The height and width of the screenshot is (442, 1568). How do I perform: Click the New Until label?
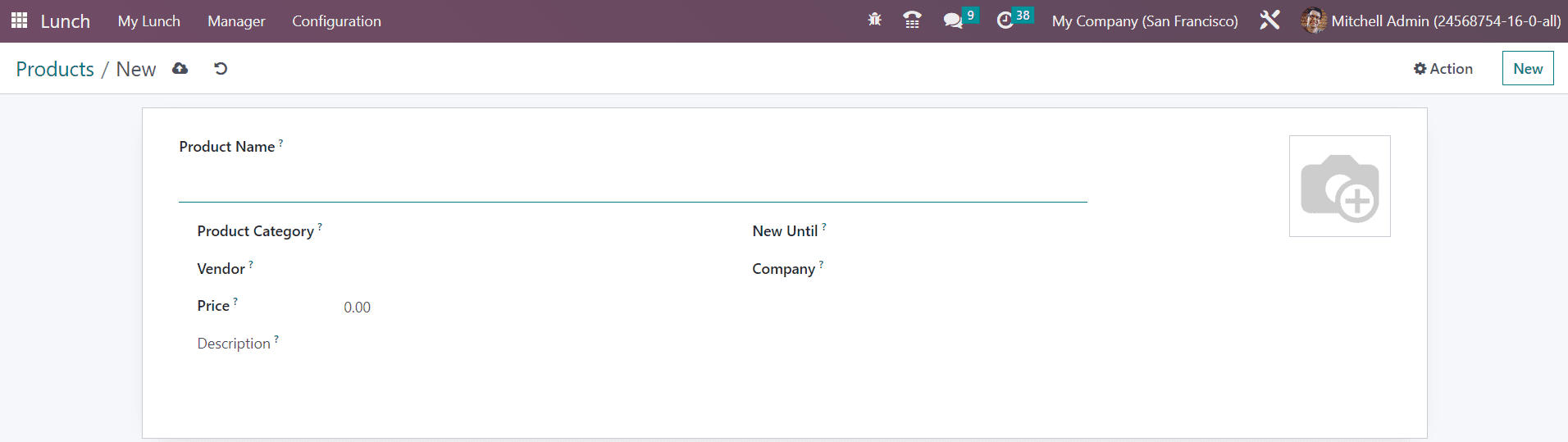(x=786, y=231)
